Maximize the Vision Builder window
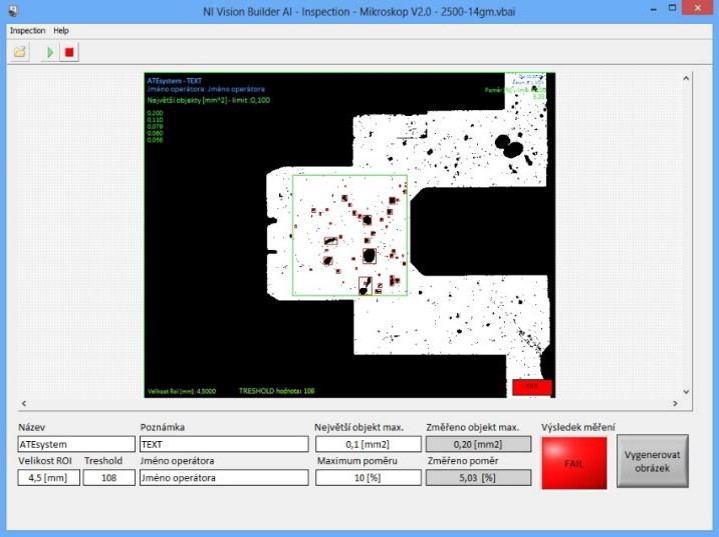The height and width of the screenshot is (537, 719). pos(672,8)
